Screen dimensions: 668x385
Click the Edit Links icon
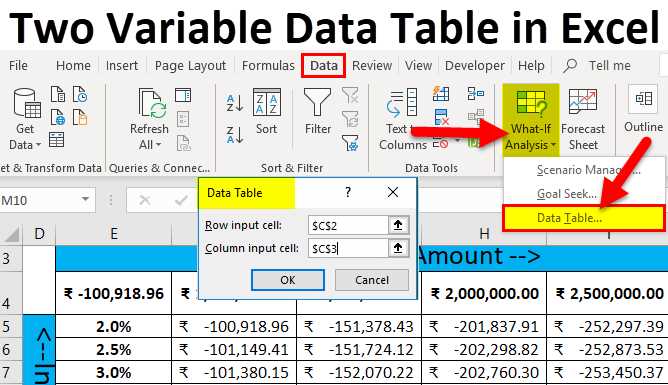pos(184,143)
